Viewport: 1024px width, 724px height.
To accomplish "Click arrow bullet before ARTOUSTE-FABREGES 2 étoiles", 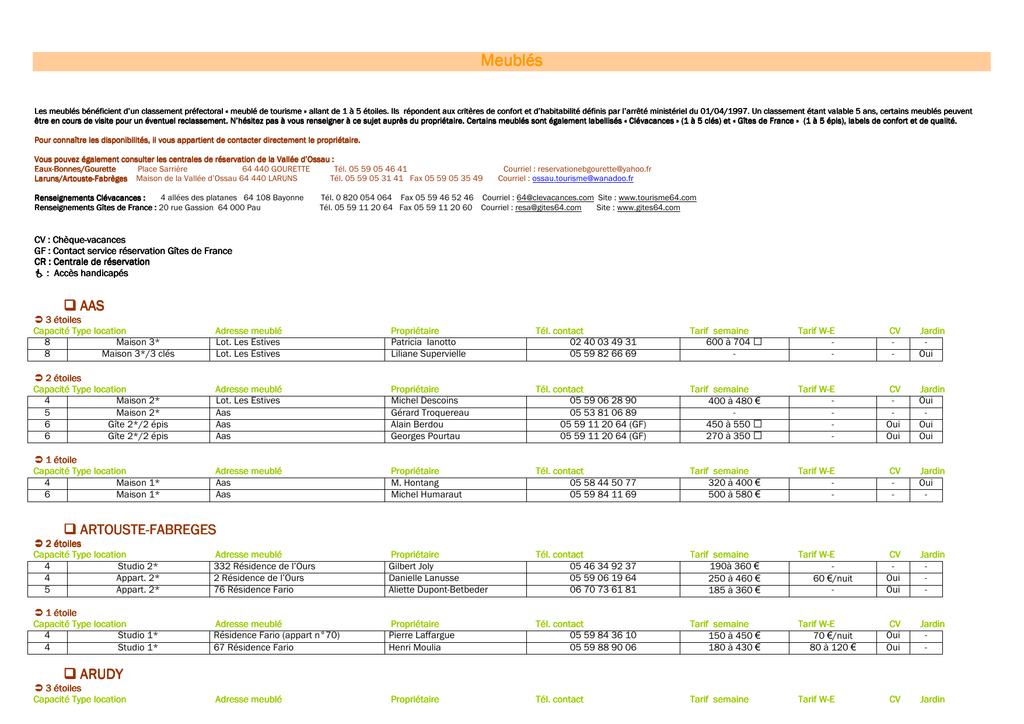I will [x=39, y=543].
